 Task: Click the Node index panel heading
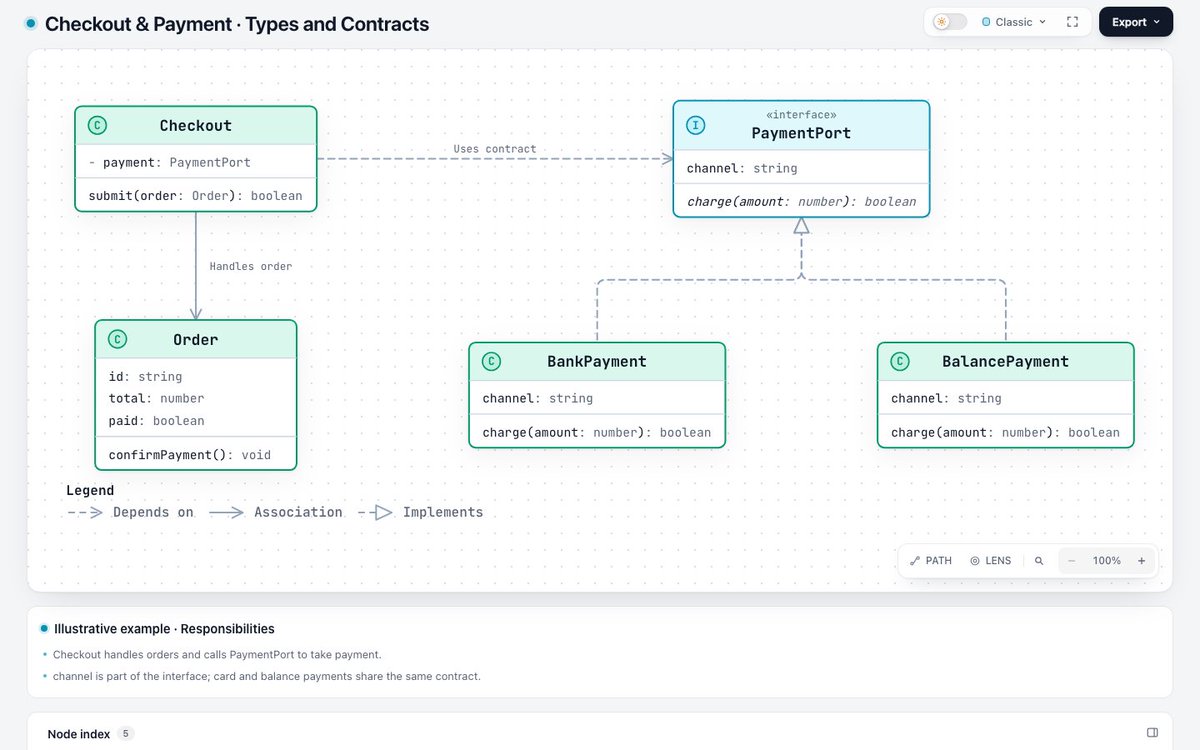coord(79,734)
